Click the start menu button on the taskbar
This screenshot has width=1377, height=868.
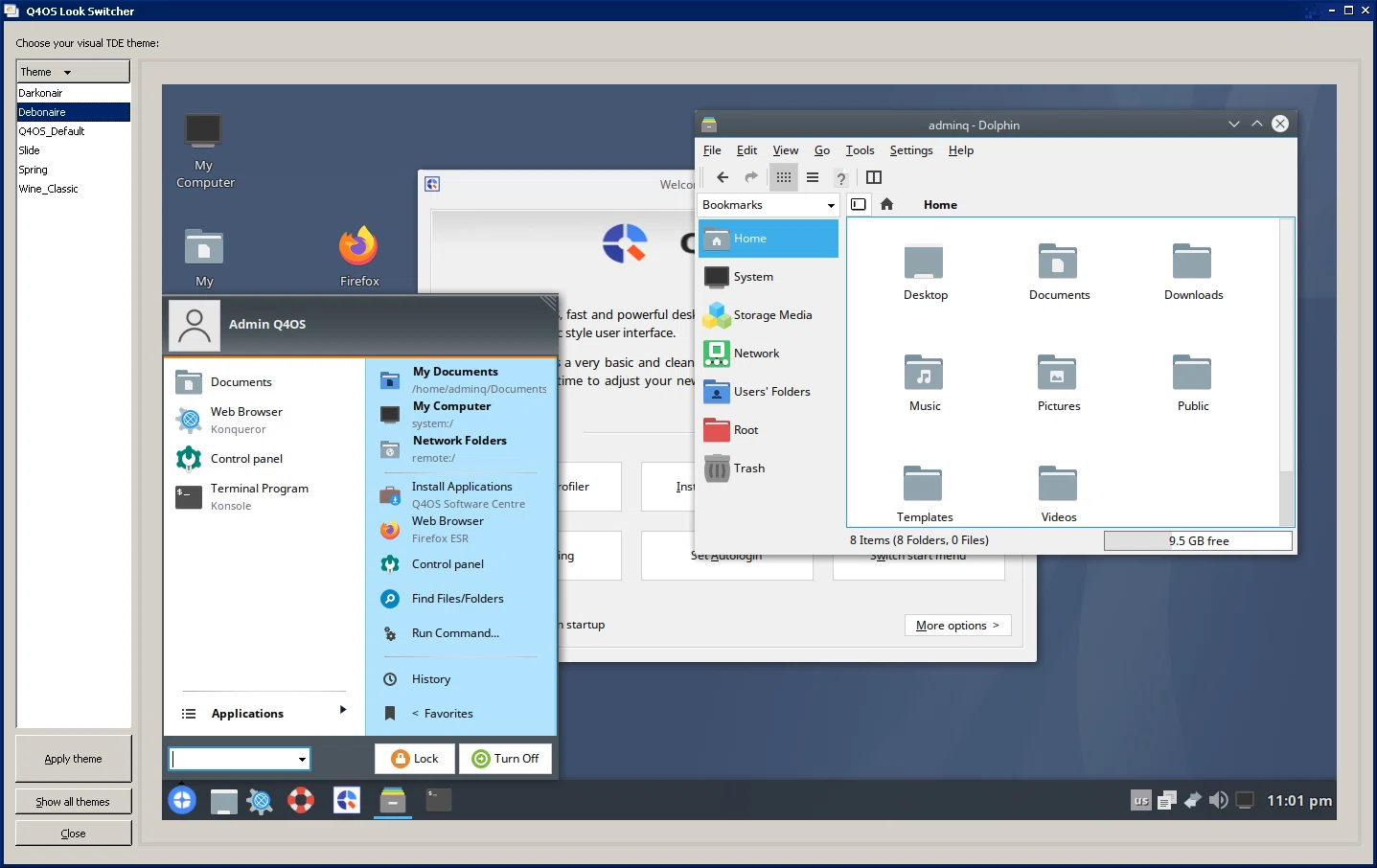(182, 800)
